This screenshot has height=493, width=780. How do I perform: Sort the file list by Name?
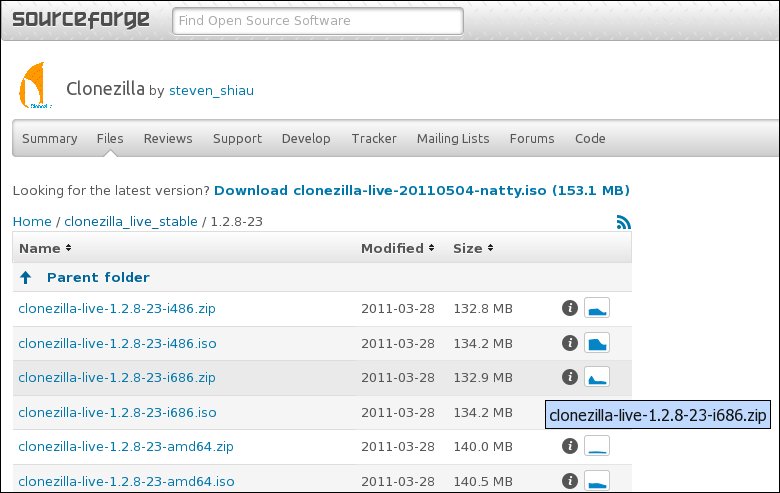tap(45, 248)
